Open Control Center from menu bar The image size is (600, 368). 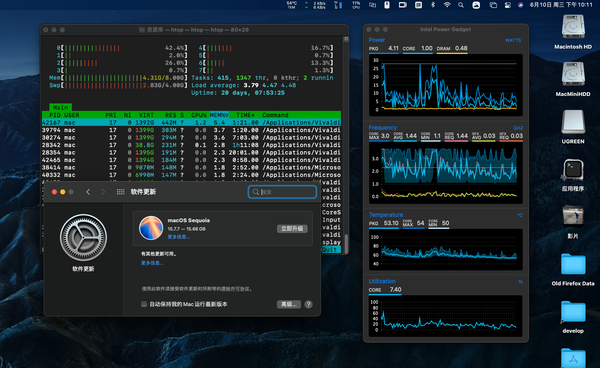click(507, 5)
